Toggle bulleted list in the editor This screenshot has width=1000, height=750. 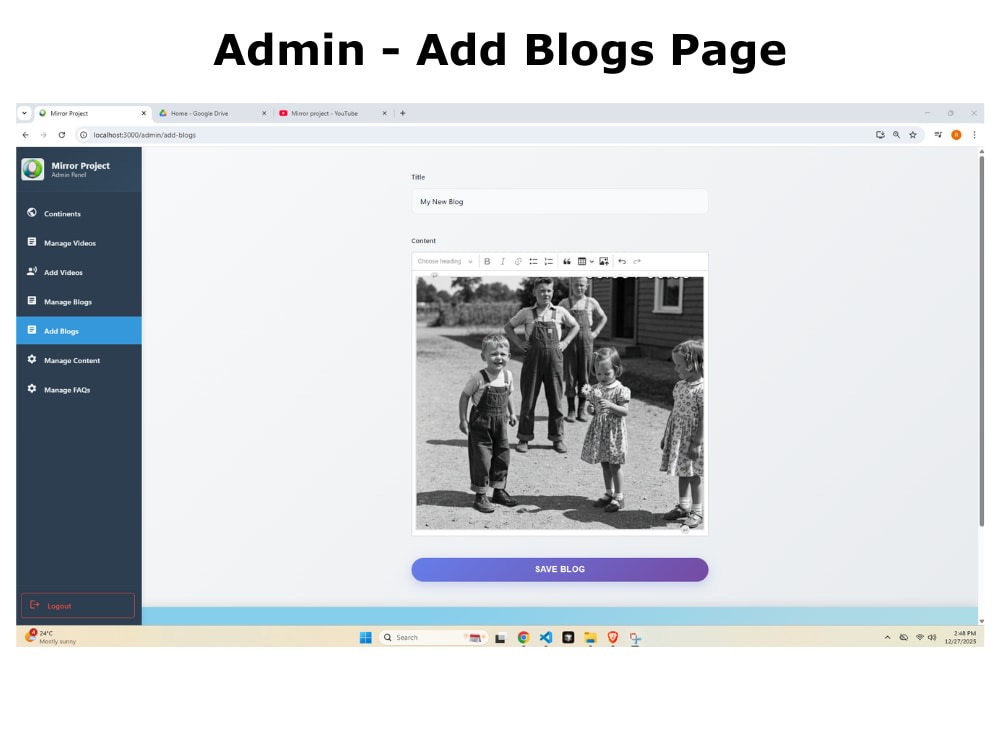(x=533, y=261)
